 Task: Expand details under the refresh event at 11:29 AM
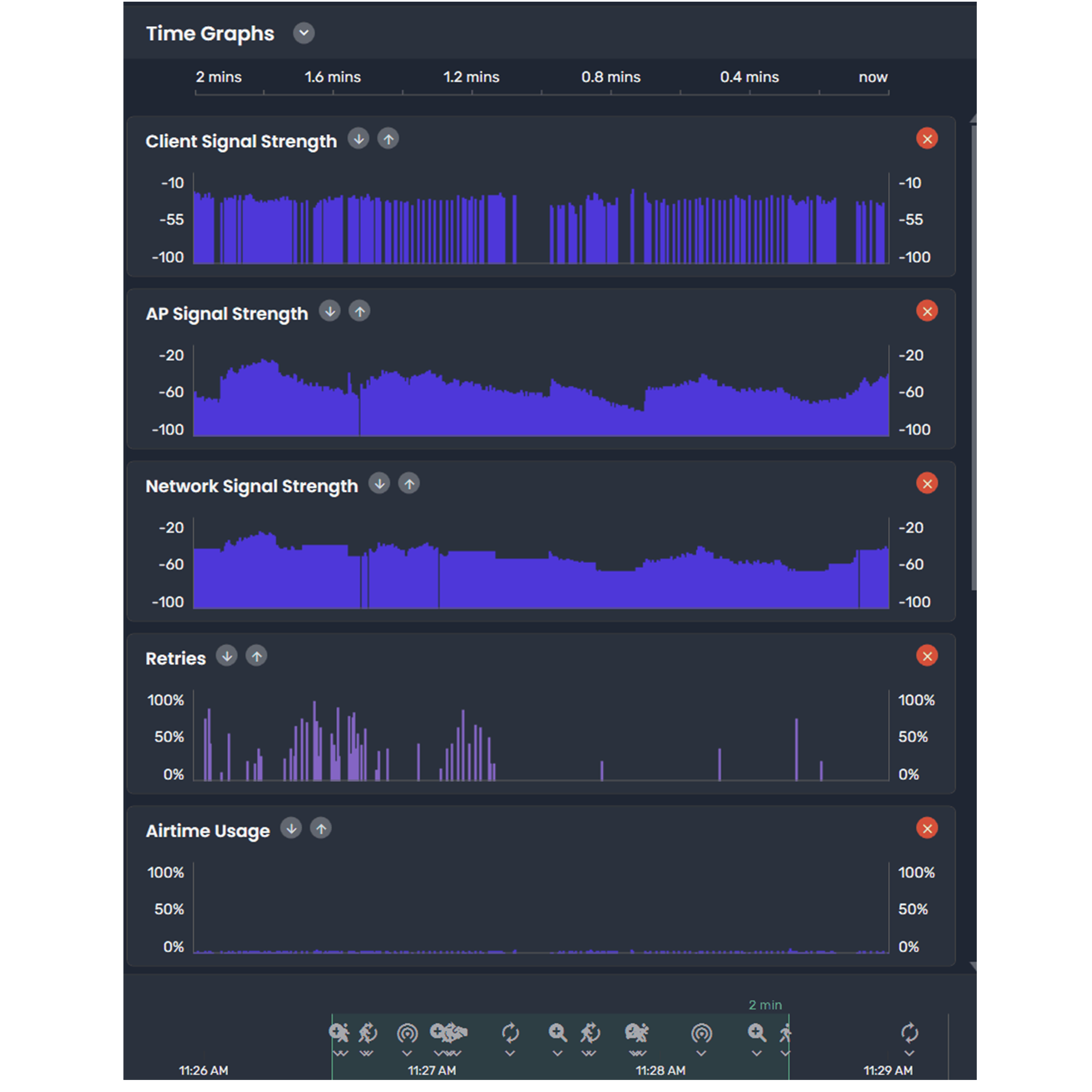[910, 1053]
